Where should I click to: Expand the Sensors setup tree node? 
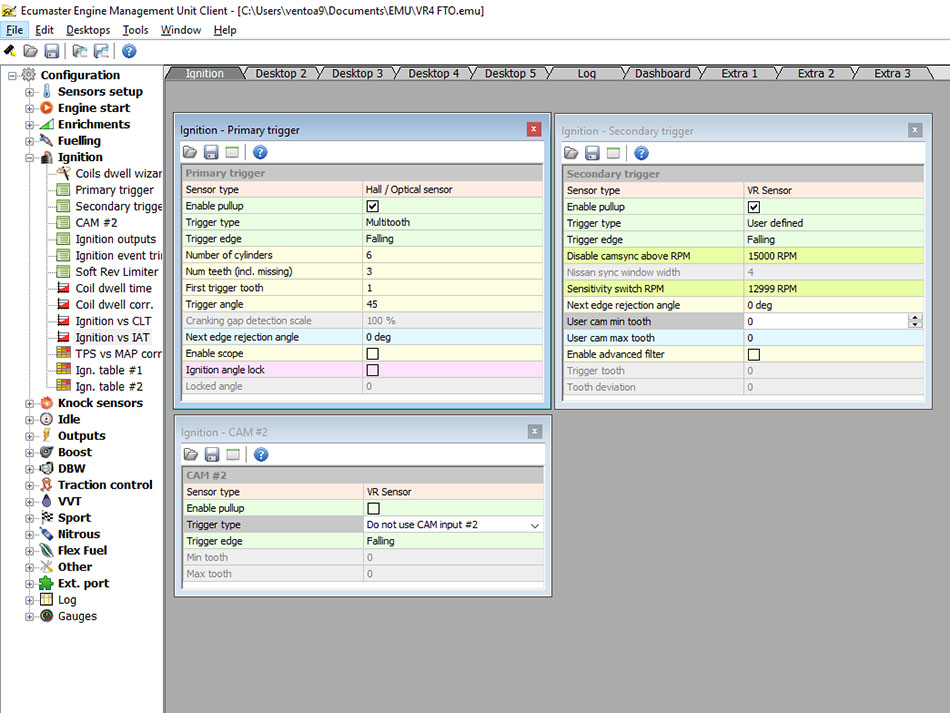click(x=29, y=92)
